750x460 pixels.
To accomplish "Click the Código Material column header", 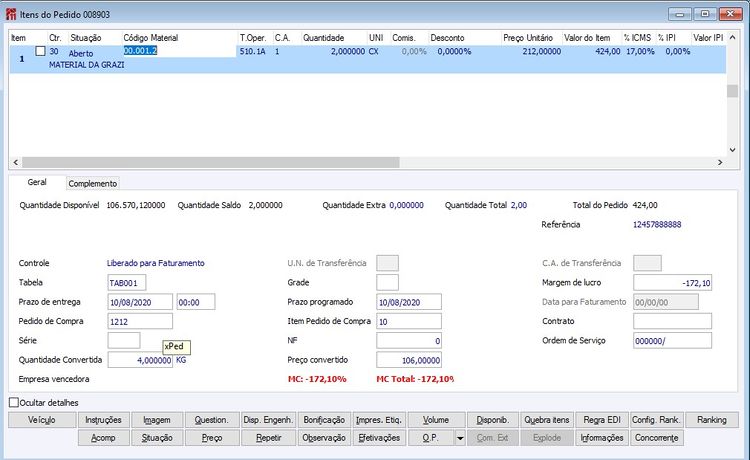I will 151,38.
